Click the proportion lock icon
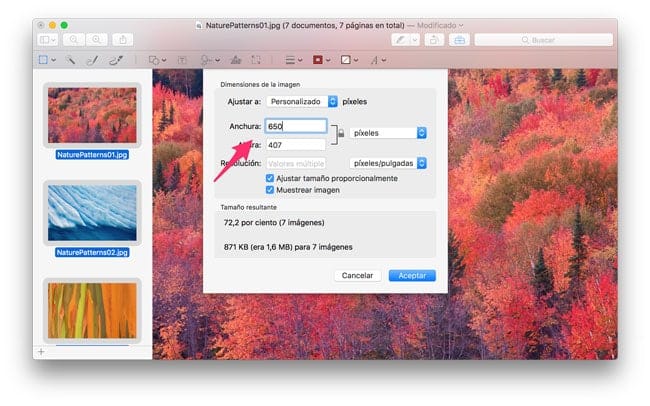Viewport: 650px width, 406px height. tap(341, 133)
